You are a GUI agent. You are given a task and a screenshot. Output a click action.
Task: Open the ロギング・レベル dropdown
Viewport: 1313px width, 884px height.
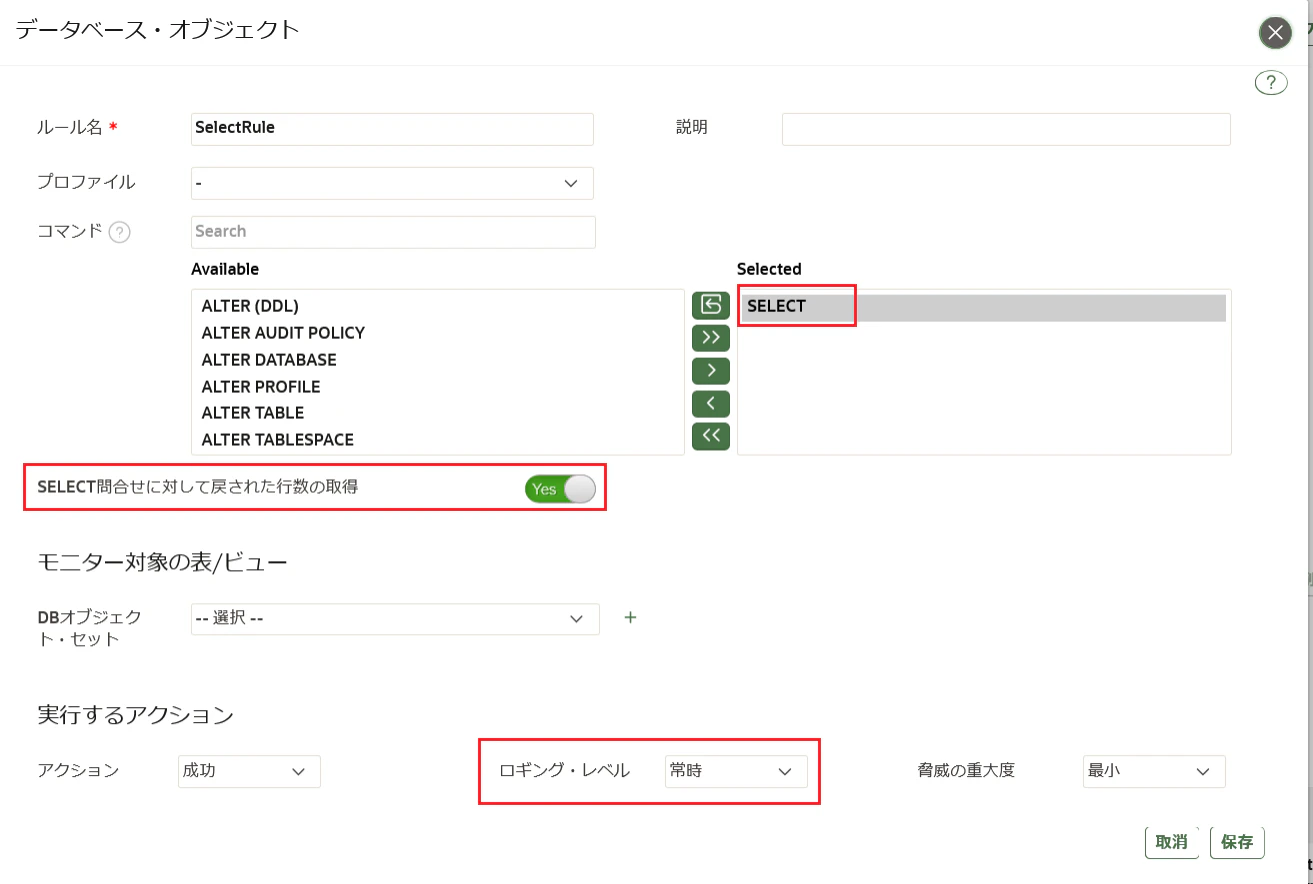(x=736, y=771)
